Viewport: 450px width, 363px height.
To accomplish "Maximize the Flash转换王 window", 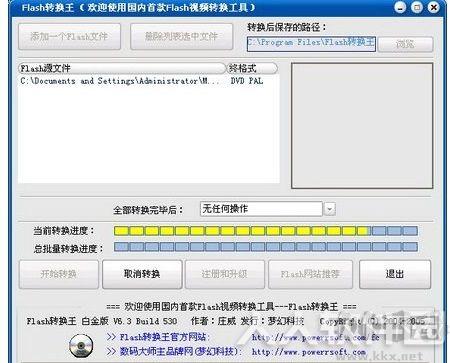I will click(x=417, y=7).
